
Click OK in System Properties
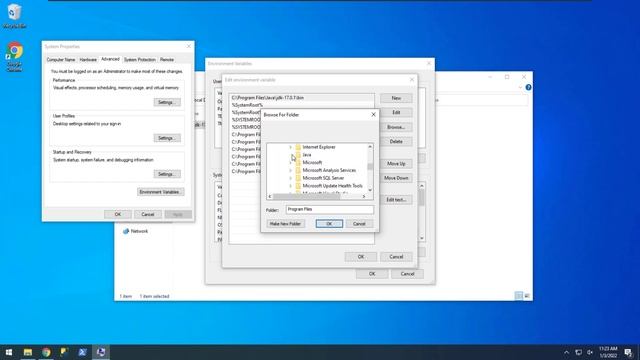(x=118, y=214)
